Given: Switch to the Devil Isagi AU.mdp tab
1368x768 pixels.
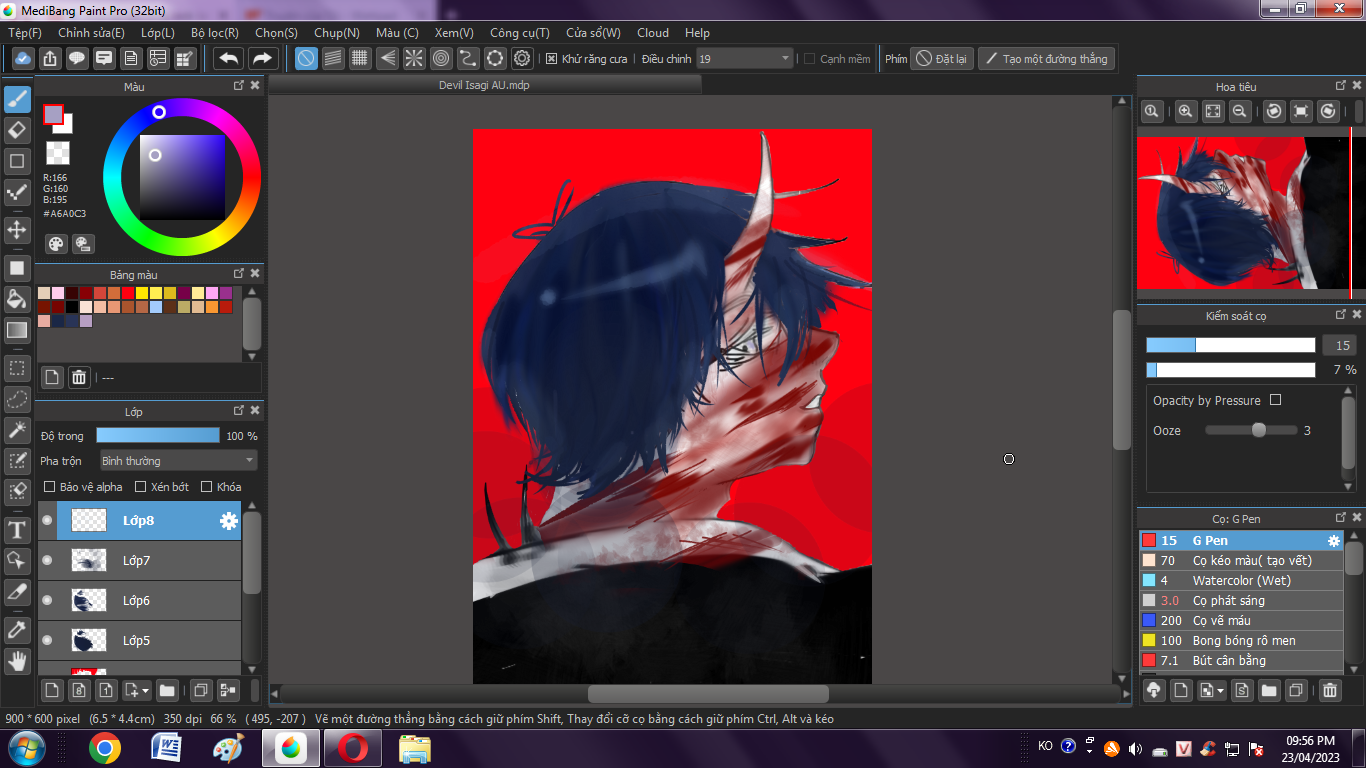Looking at the screenshot, I should (484, 85).
